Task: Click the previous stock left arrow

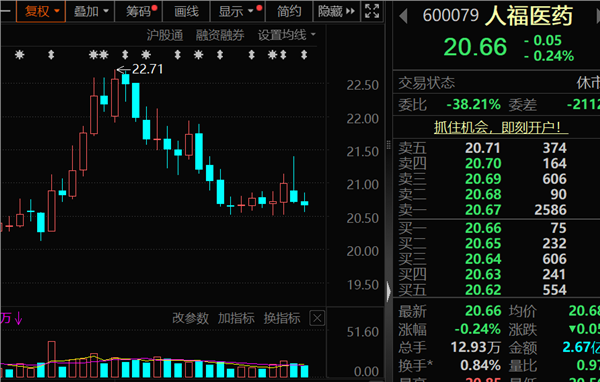Action: tap(403, 16)
